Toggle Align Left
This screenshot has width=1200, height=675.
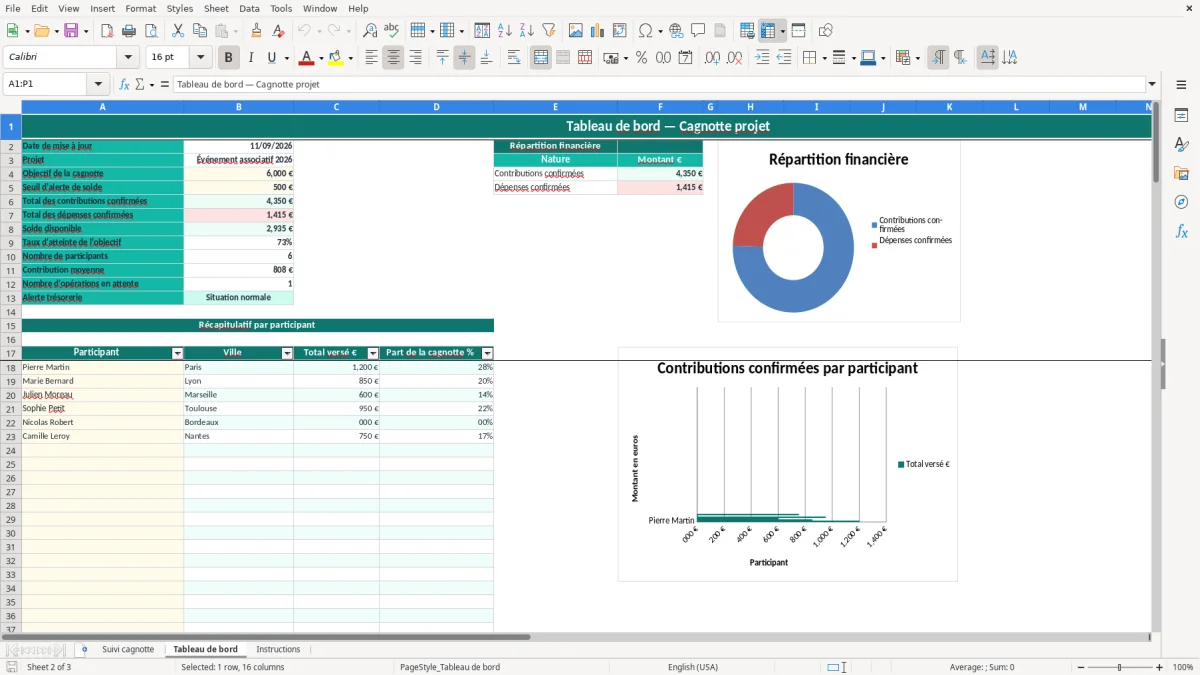pyautogui.click(x=371, y=58)
